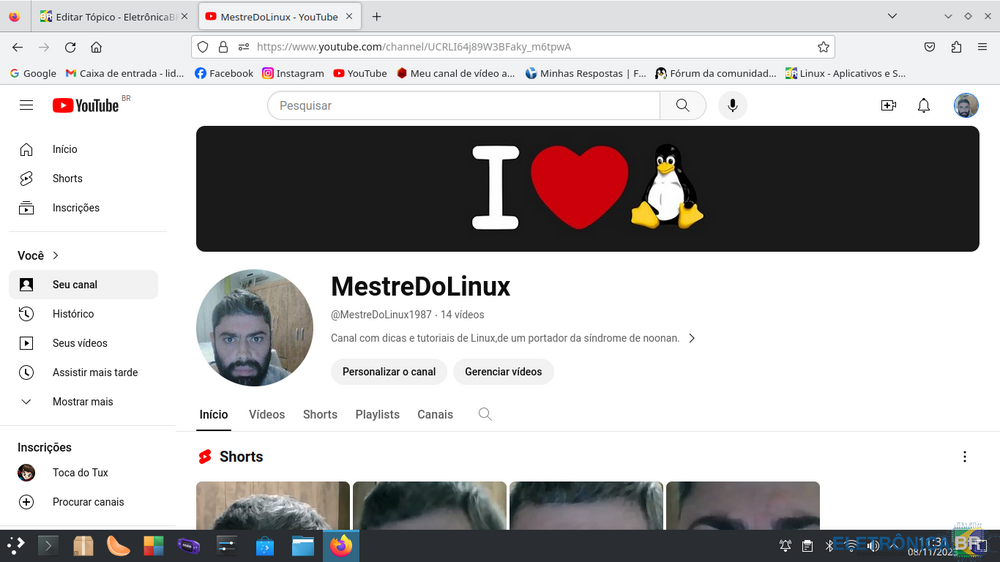1000x562 pixels.
Task: Switch to the Vídeos channel tab
Action: click(267, 414)
